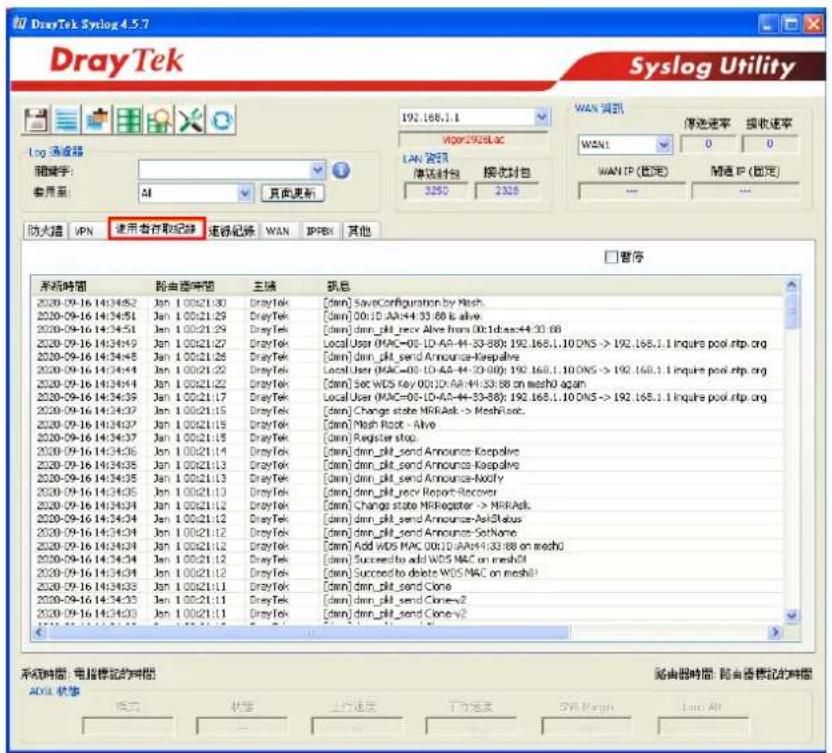832x753 pixels.
Task: Click the blue circular refresh icon
Action: tap(222, 119)
